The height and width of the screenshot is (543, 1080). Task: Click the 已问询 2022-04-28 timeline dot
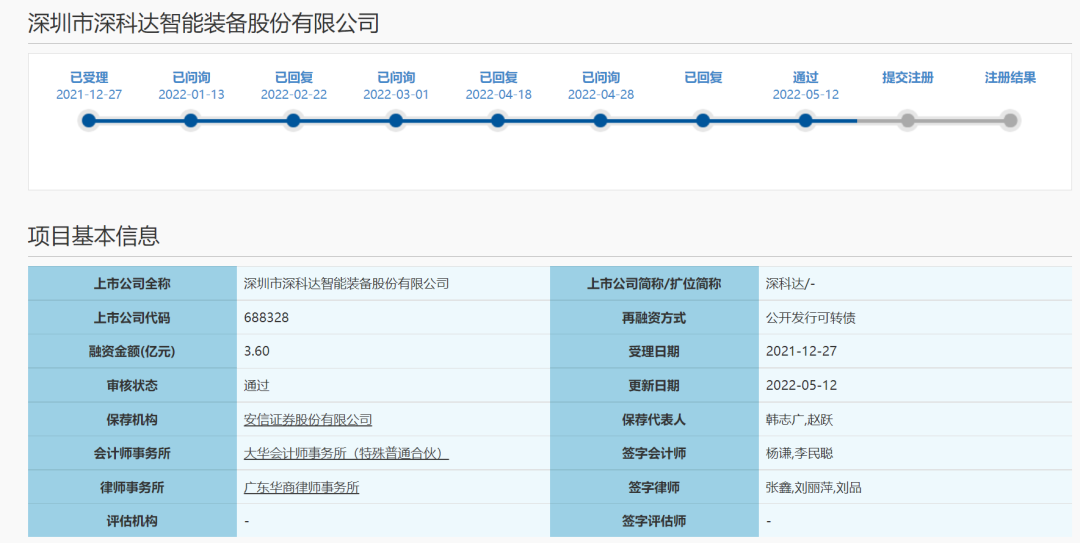pos(601,121)
